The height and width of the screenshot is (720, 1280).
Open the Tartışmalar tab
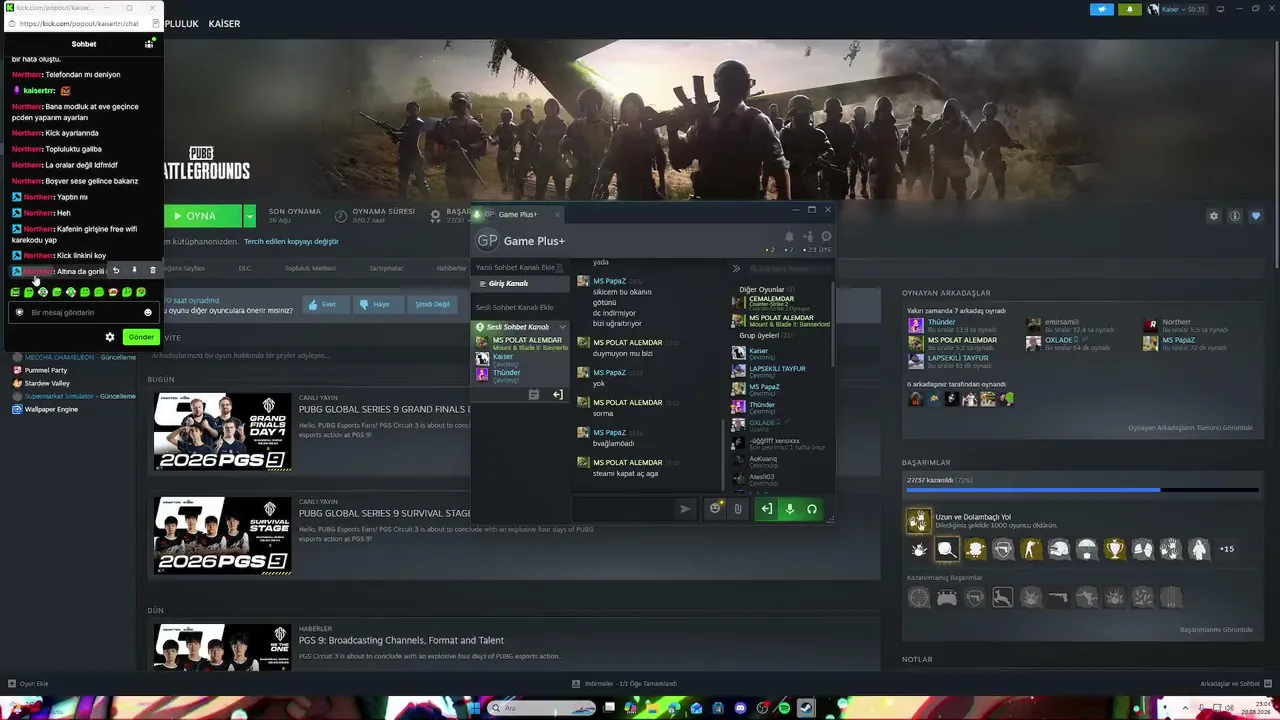click(386, 268)
